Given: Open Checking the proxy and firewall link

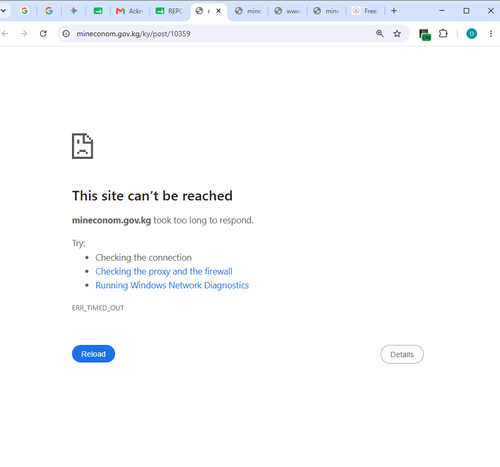Looking at the screenshot, I should 164,271.
